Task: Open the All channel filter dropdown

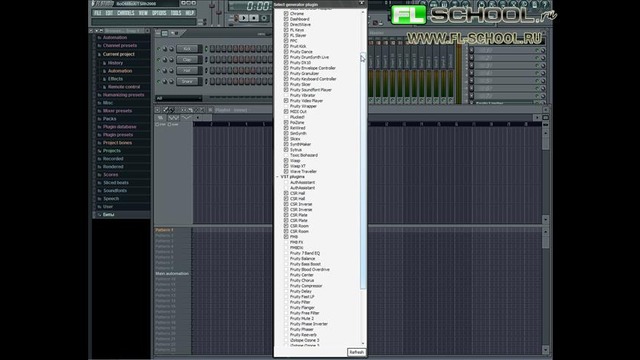Action: (179, 98)
